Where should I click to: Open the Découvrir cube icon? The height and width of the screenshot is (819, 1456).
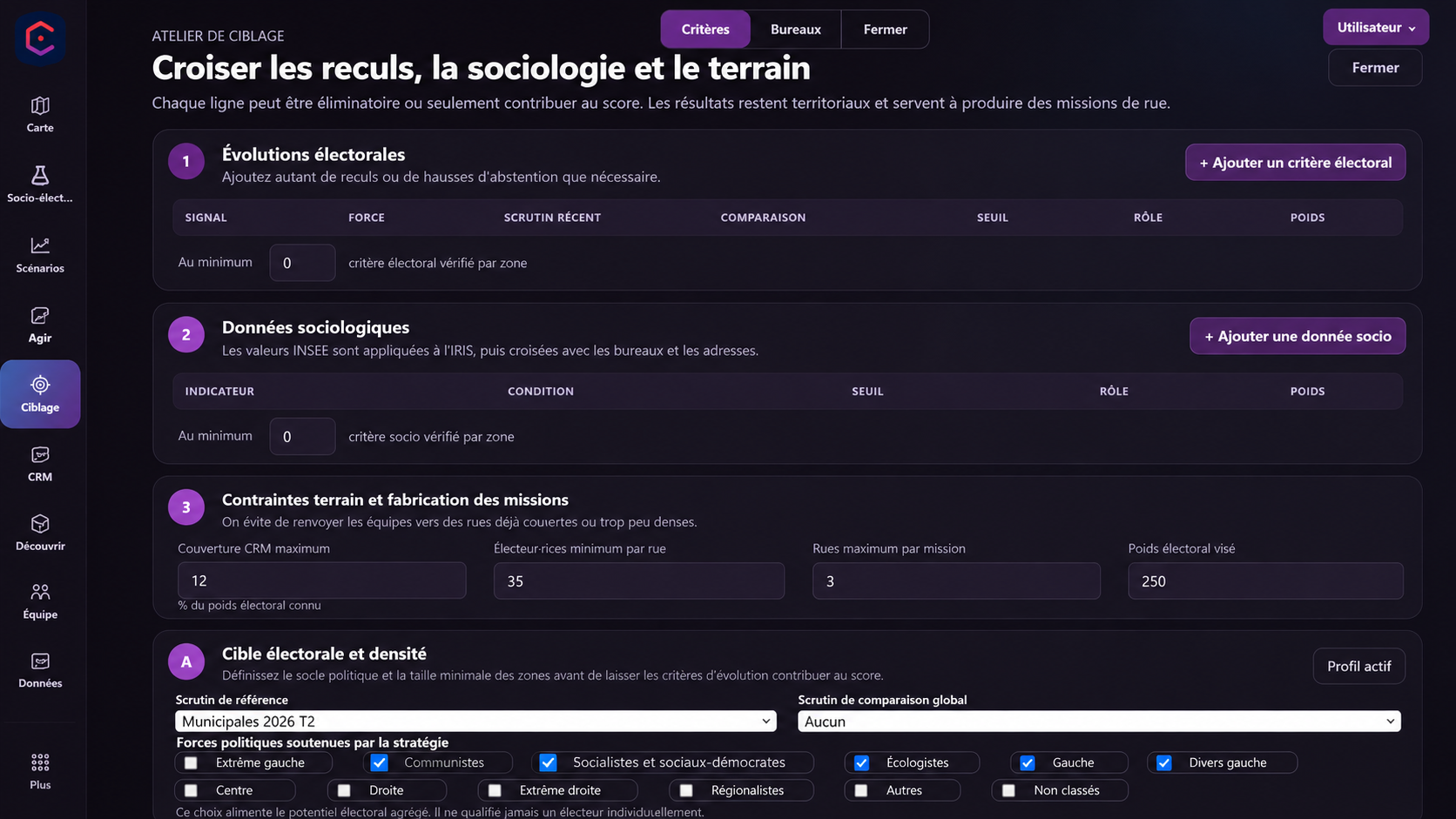40,524
